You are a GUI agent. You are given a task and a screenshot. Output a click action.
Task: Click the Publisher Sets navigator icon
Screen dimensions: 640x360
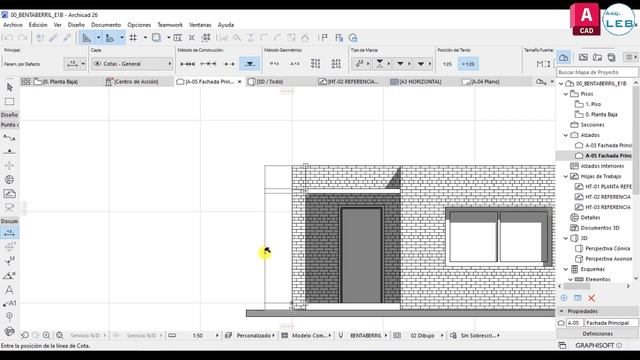(611, 57)
